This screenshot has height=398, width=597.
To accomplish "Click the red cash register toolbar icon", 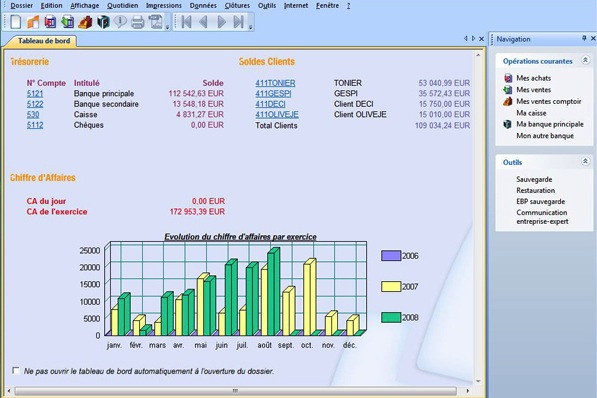I will (85, 22).
